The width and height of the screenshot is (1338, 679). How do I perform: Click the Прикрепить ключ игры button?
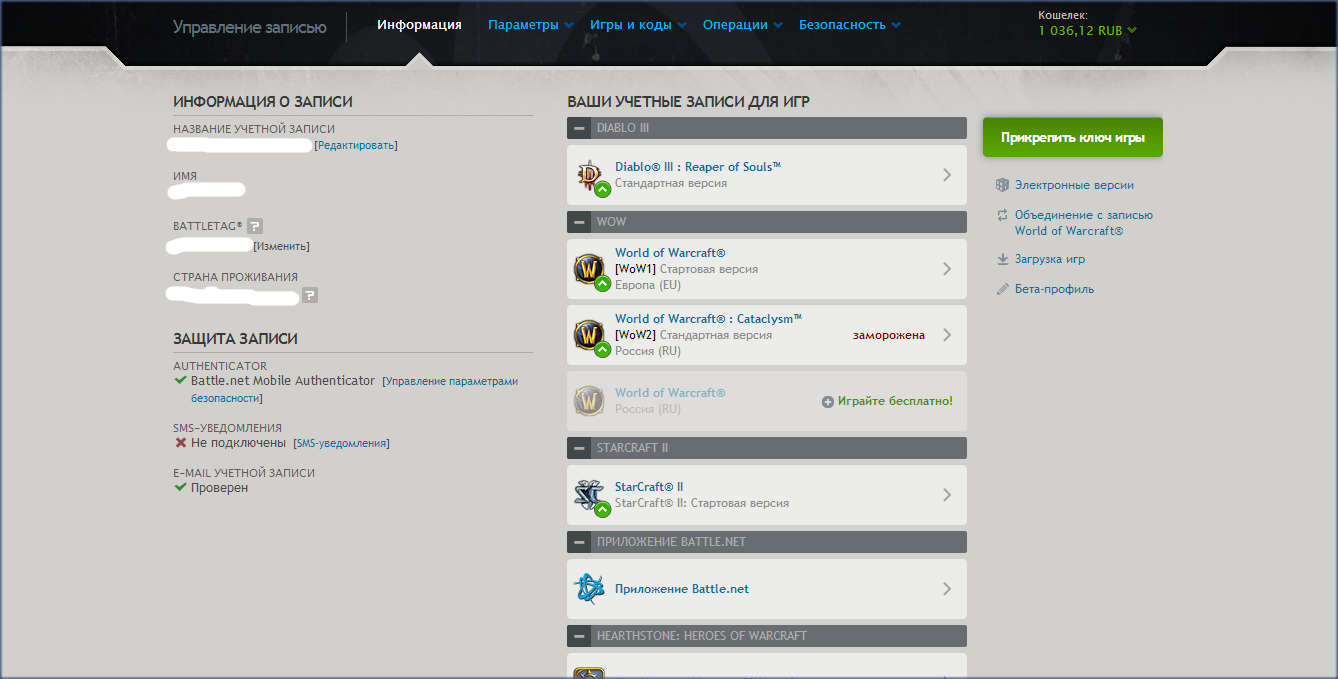point(1073,137)
